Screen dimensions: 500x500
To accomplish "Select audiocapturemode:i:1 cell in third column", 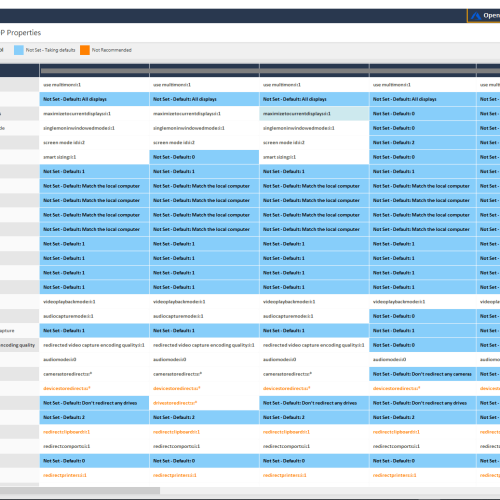I will (314, 316).
